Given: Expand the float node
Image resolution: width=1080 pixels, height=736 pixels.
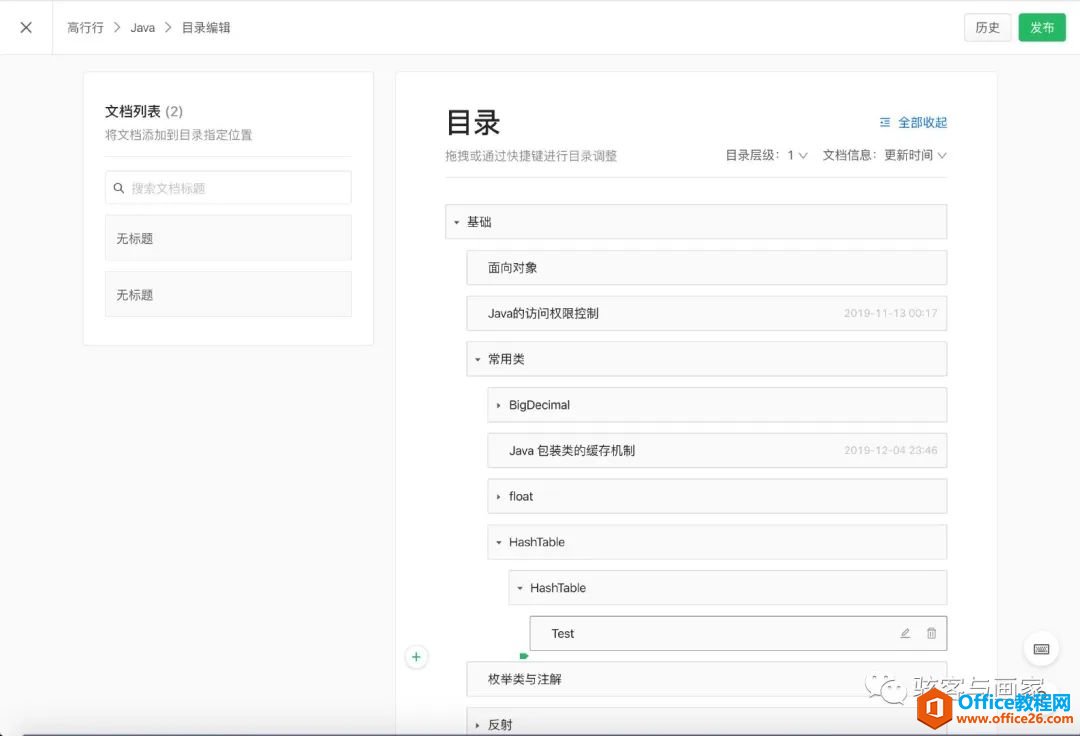Looking at the screenshot, I should (499, 497).
